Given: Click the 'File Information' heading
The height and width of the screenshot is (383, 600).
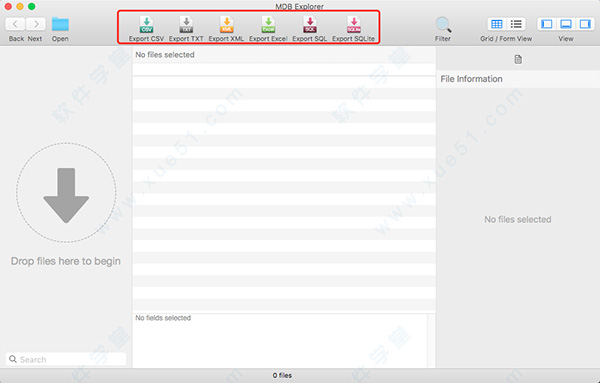Looking at the screenshot, I should pos(471,79).
